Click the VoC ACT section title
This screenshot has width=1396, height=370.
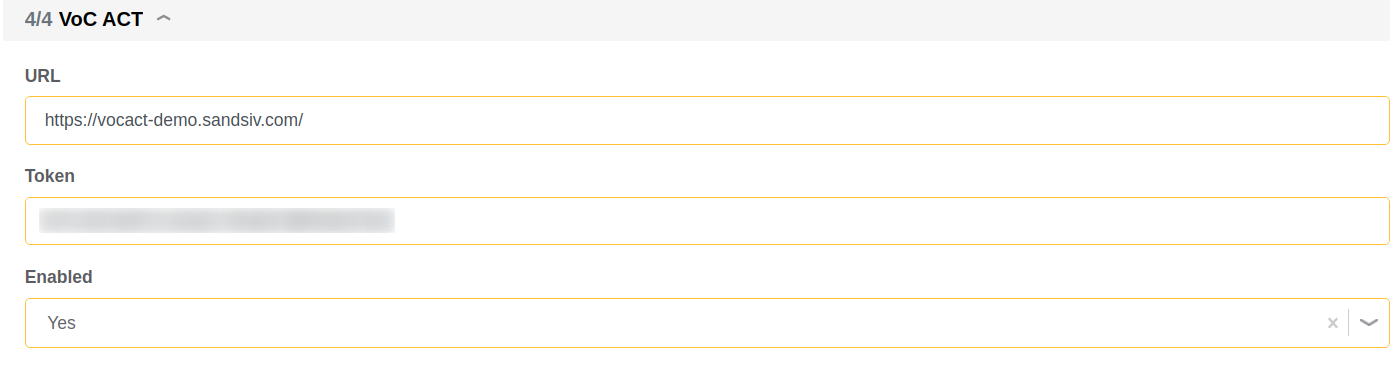(x=101, y=19)
